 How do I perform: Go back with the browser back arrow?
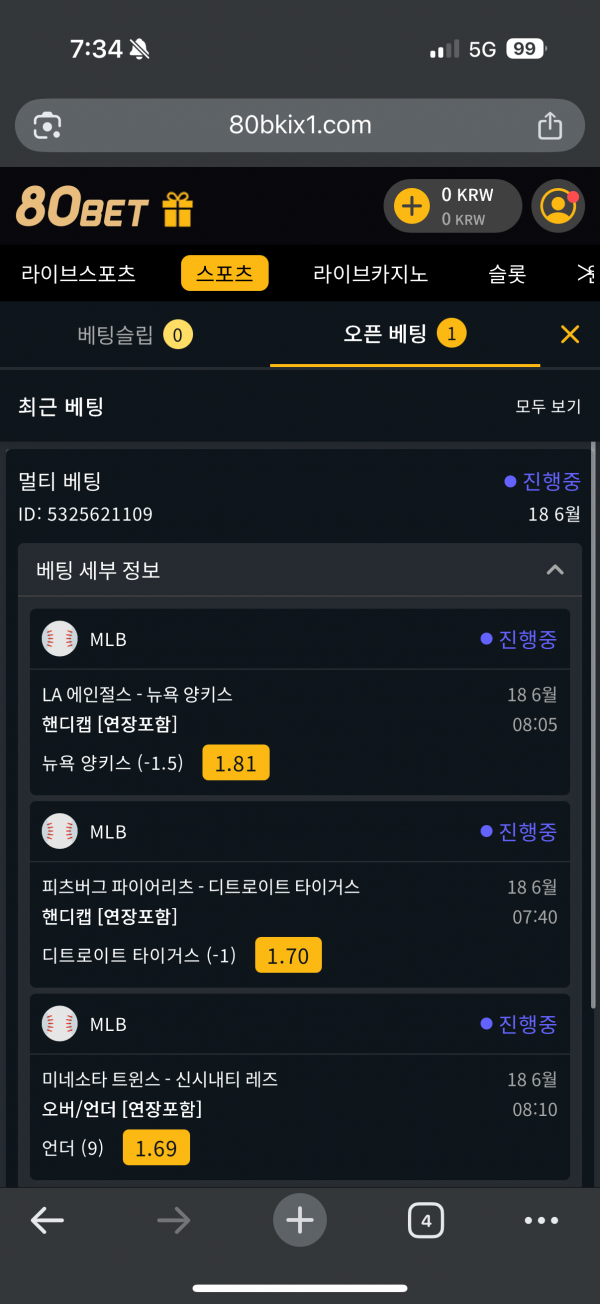click(47, 1220)
